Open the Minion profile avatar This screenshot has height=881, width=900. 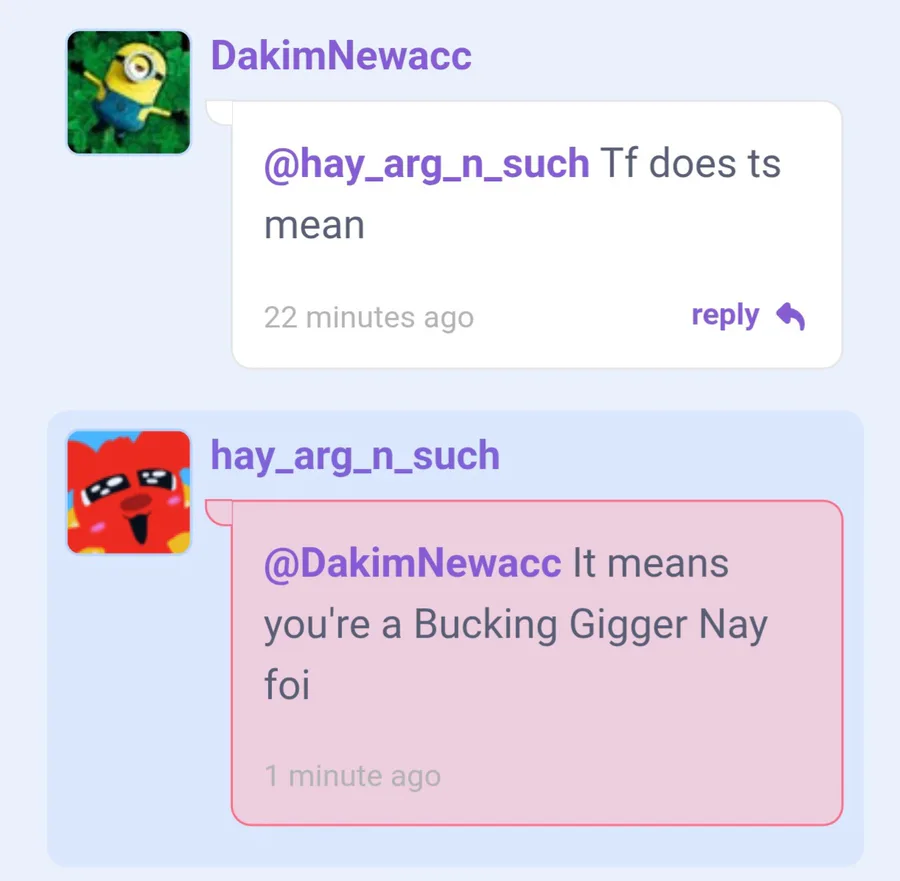tap(129, 92)
